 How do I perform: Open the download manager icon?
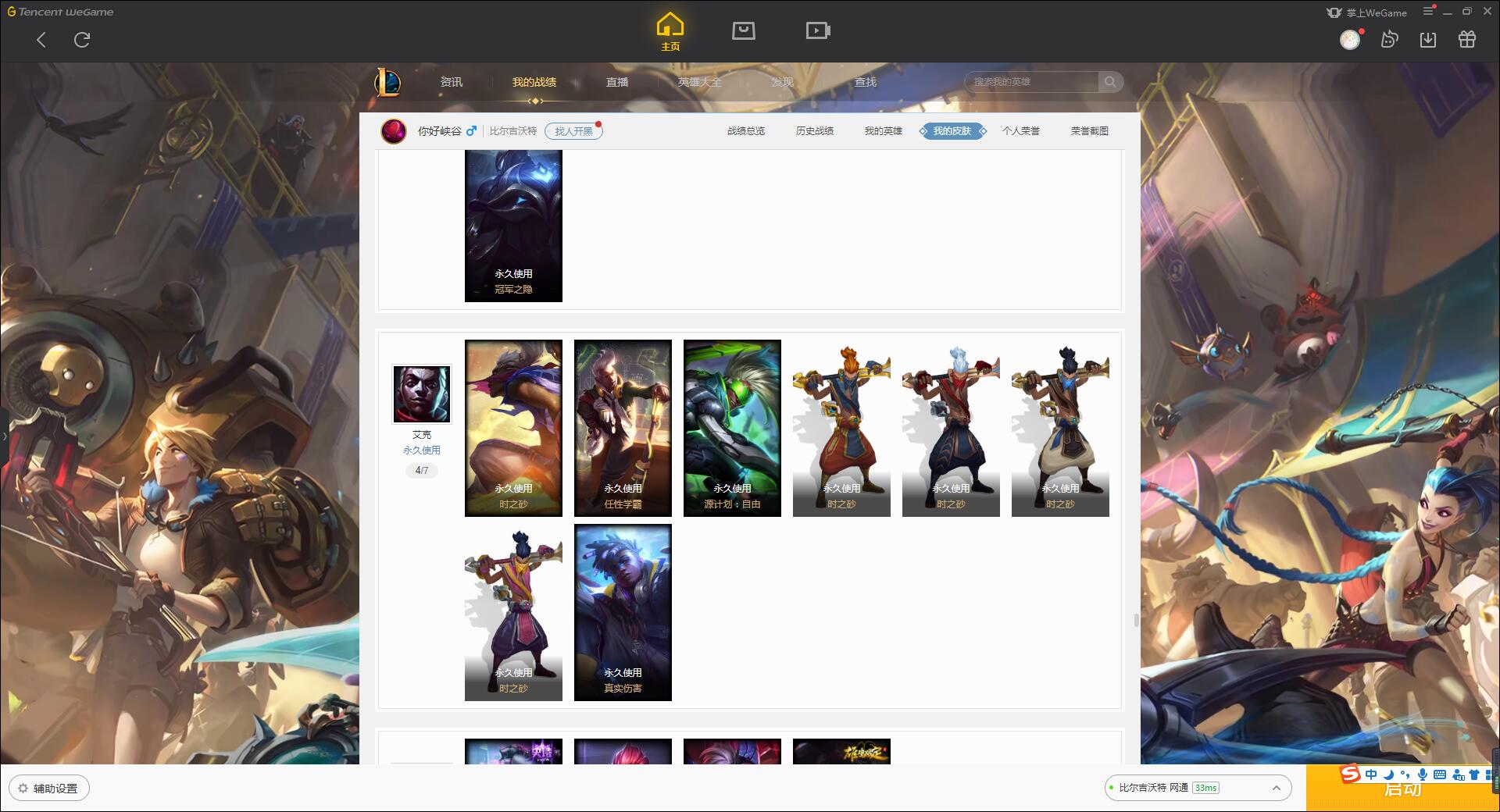1428,40
